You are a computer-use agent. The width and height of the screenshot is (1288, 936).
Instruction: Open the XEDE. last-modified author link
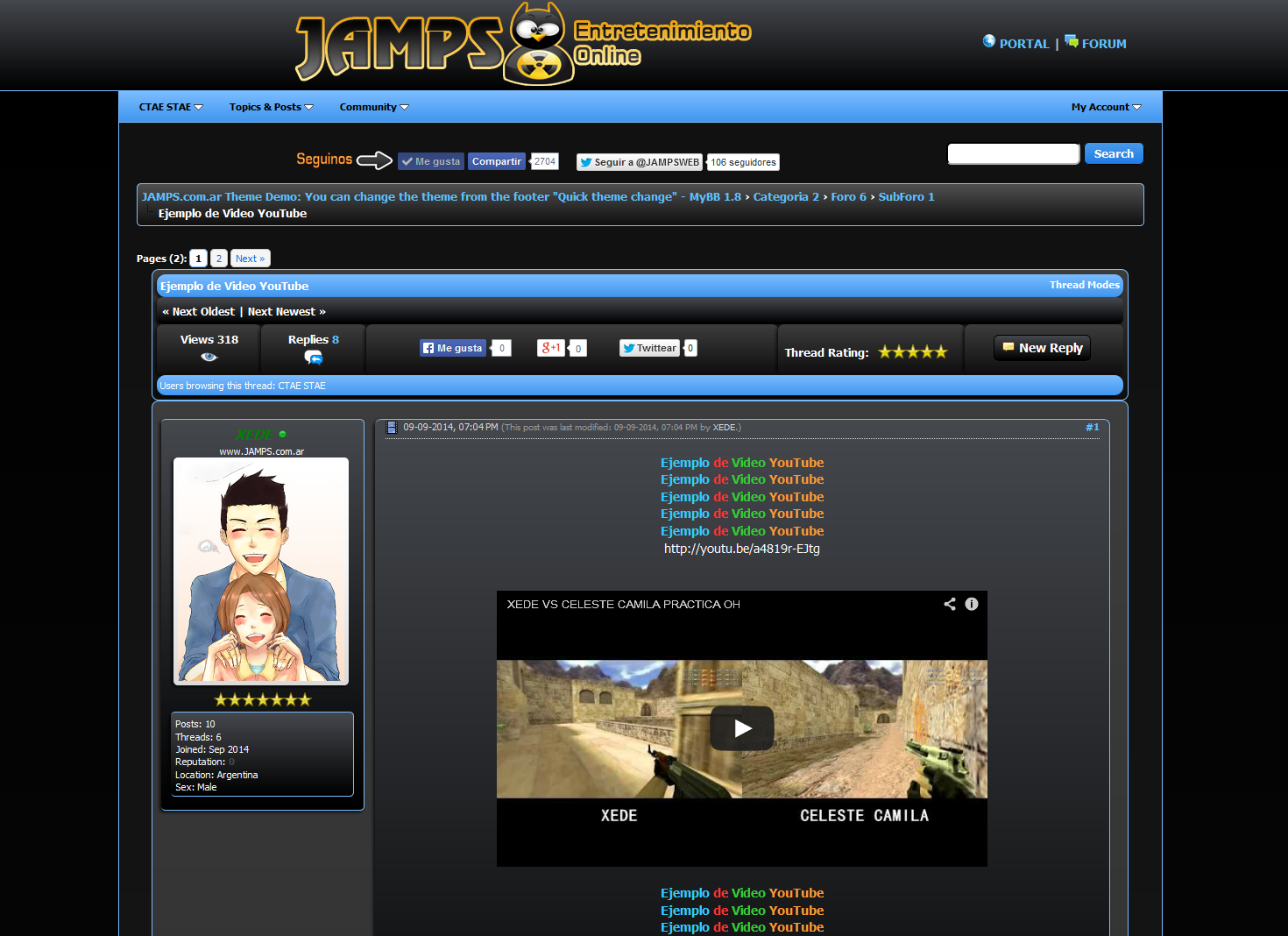(x=725, y=428)
